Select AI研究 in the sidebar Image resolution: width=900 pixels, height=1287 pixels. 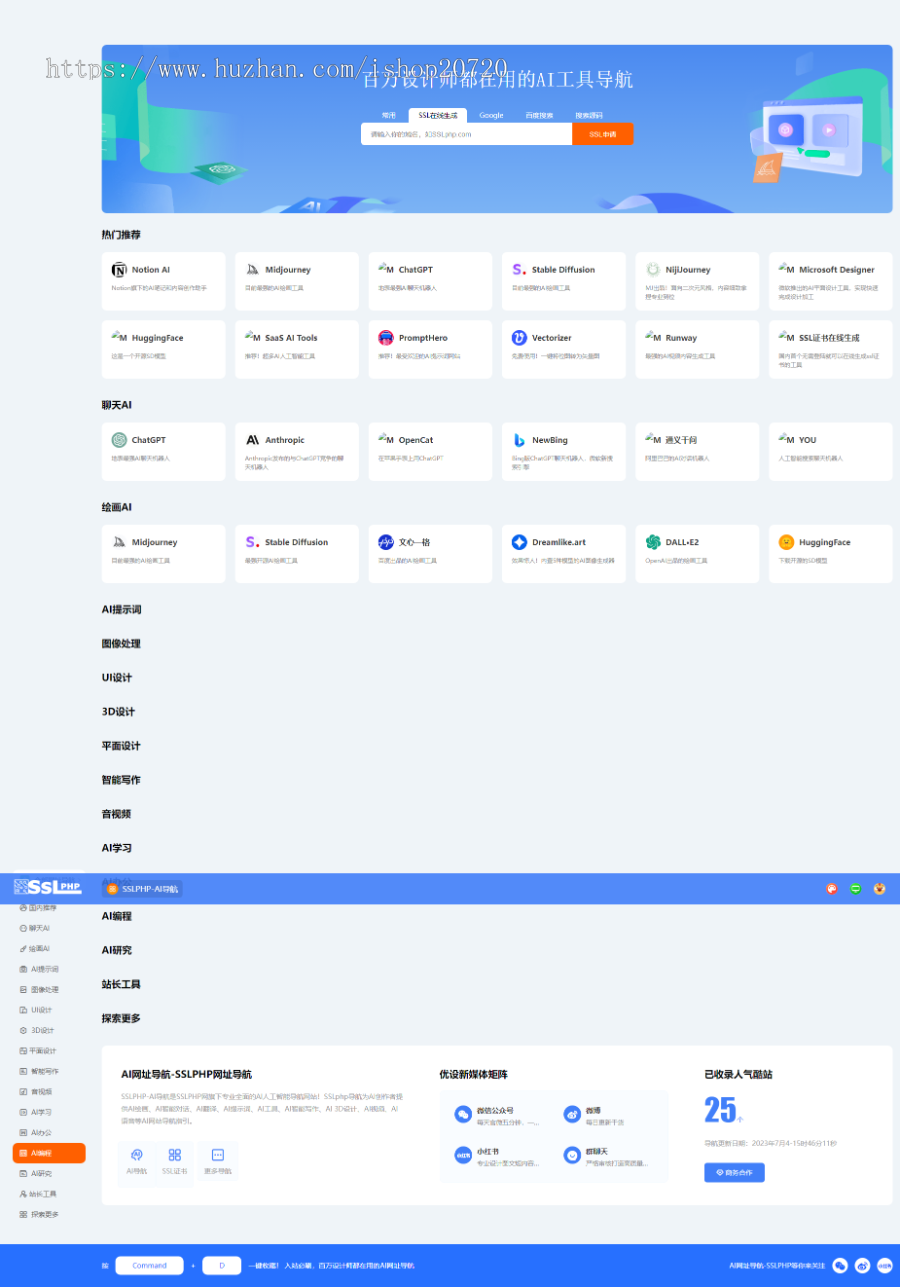point(48,1173)
